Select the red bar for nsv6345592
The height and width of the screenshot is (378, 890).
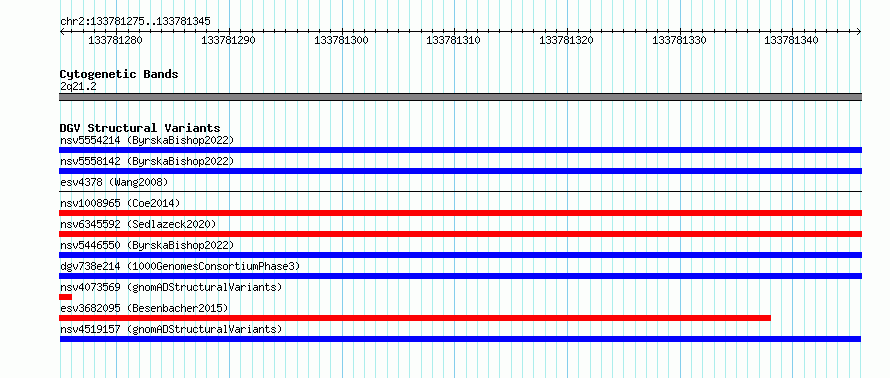click(460, 234)
